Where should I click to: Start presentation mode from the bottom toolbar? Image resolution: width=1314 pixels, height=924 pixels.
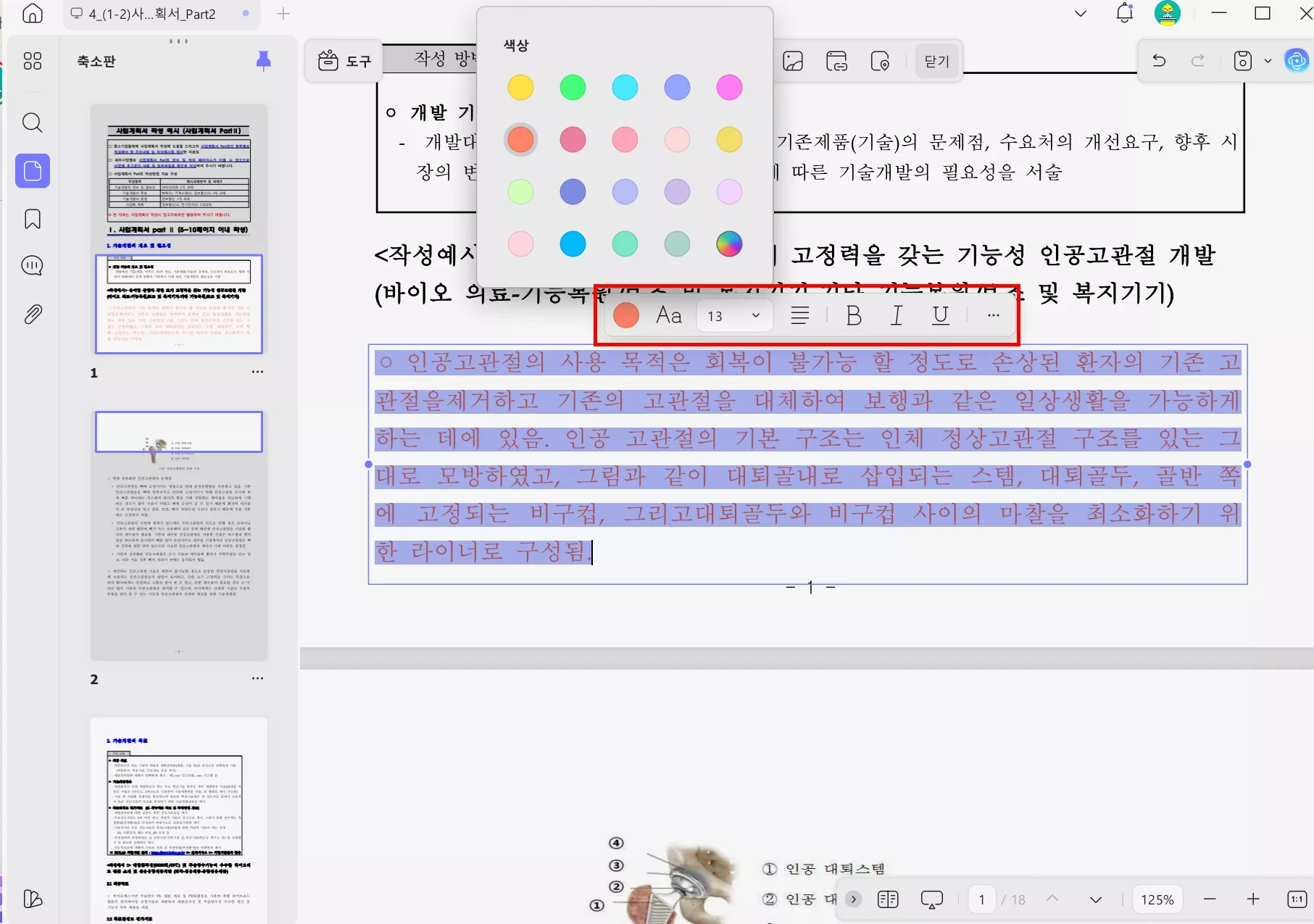click(x=931, y=899)
